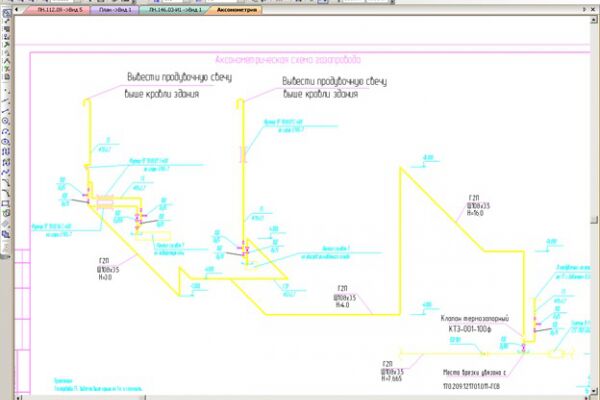Click the vertical scrollbar up arrow
This screenshot has height=400, width=600.
coord(594,19)
